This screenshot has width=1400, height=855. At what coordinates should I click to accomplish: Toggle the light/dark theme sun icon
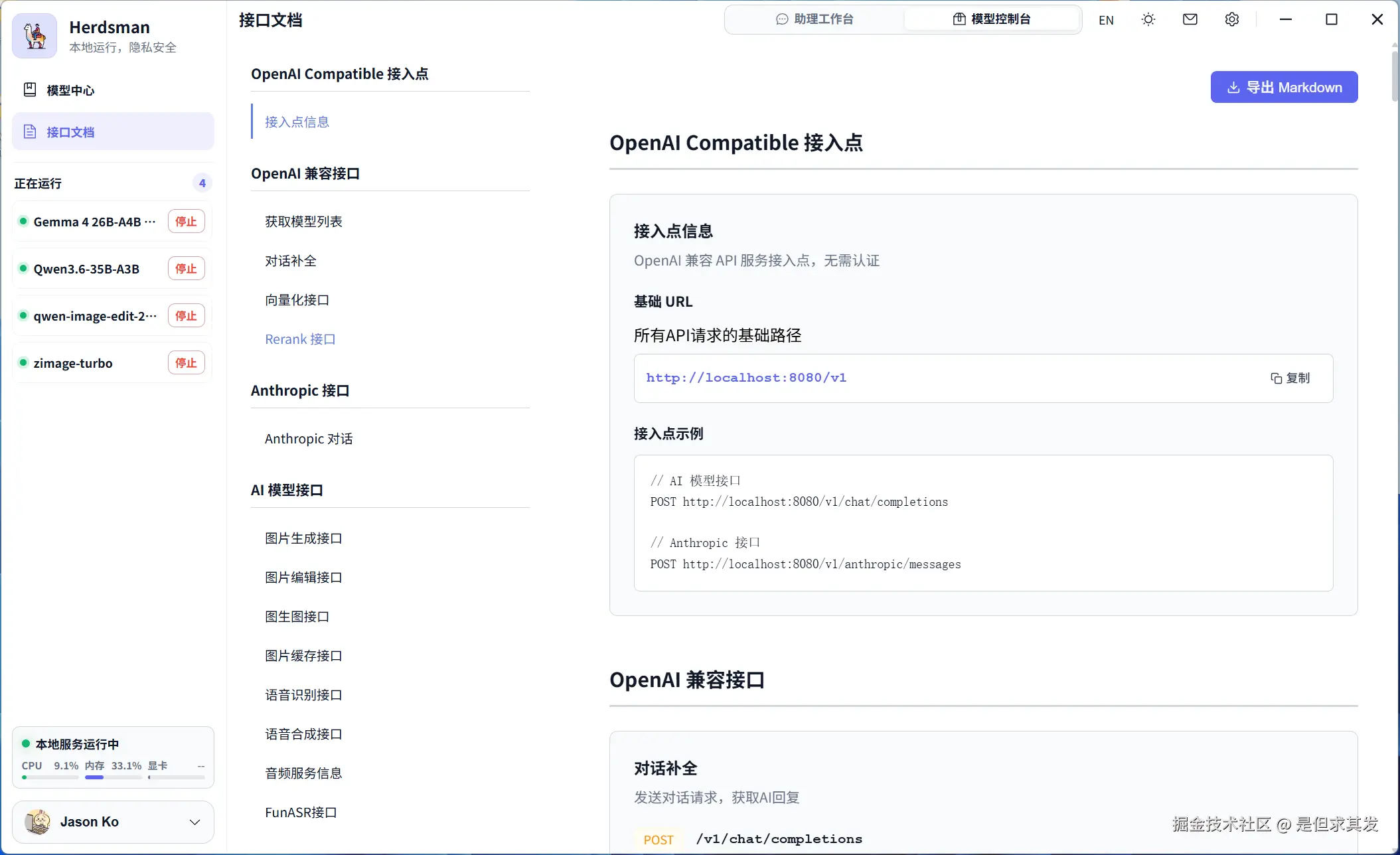pyautogui.click(x=1148, y=20)
